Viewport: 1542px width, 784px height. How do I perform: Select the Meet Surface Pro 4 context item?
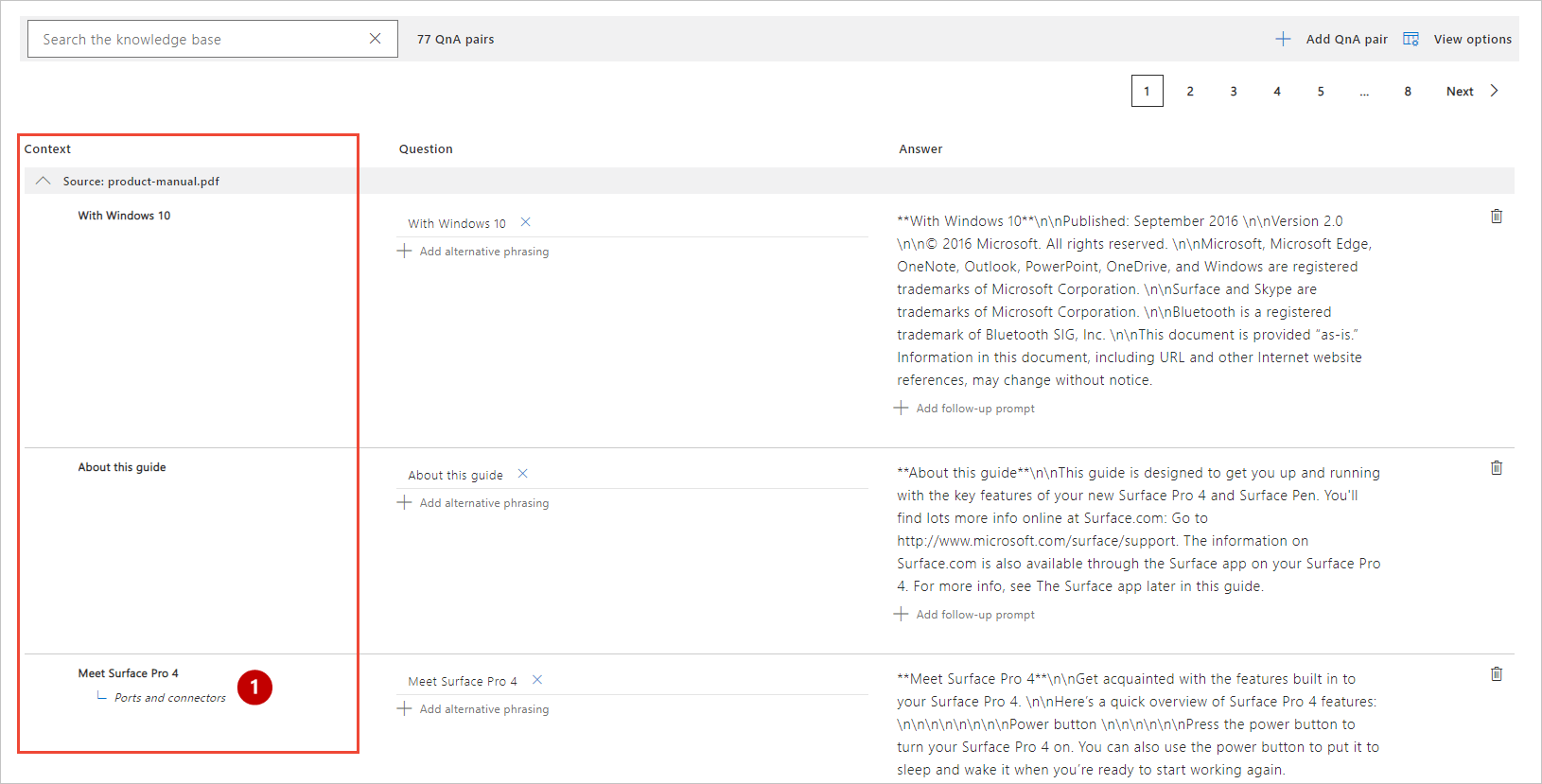pyautogui.click(x=128, y=673)
